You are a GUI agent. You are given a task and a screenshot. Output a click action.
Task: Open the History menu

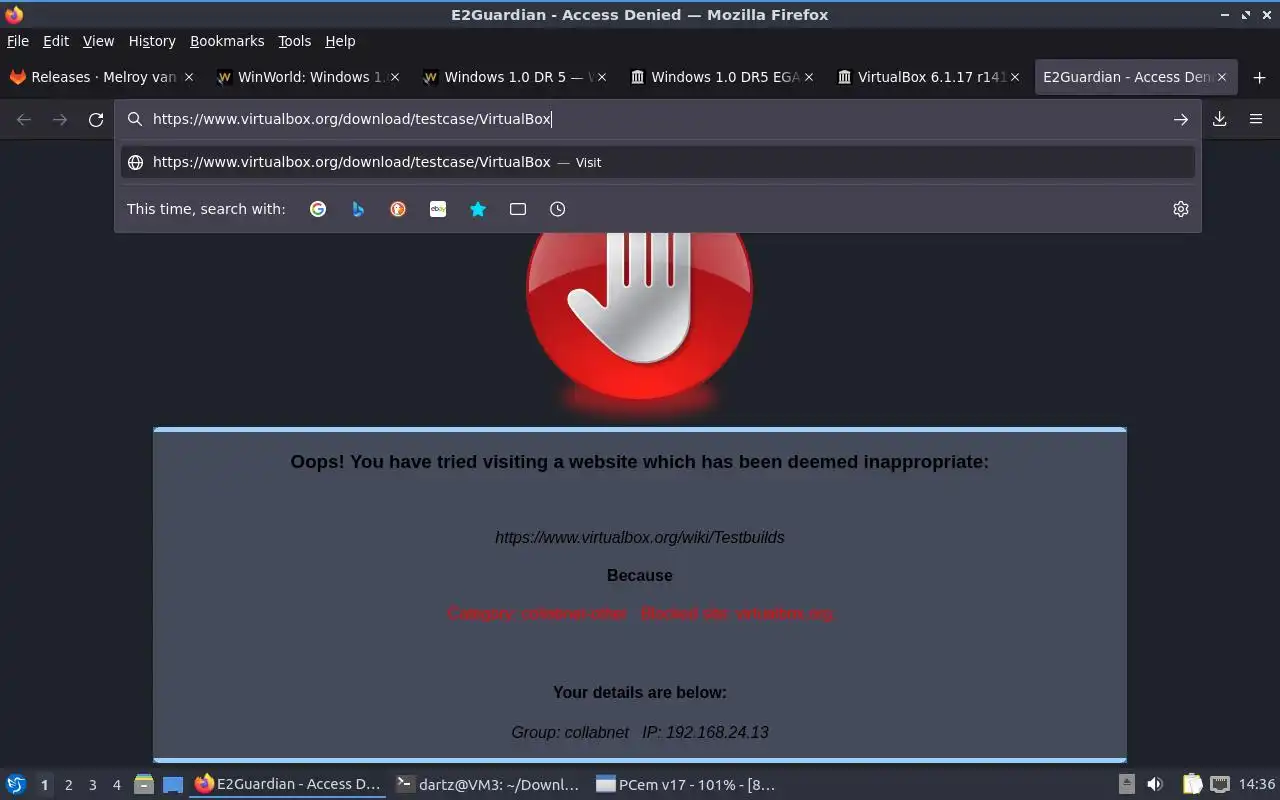click(152, 41)
